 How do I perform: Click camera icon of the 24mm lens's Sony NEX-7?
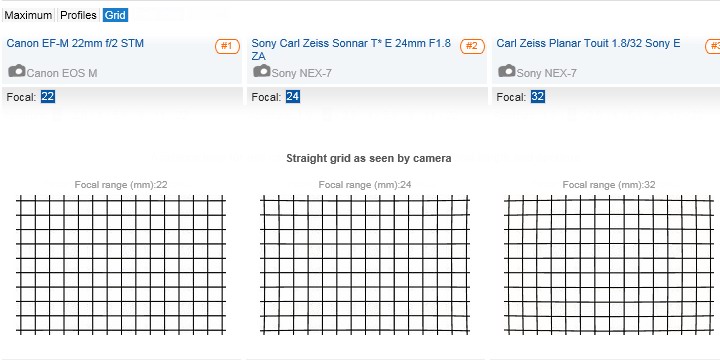(x=262, y=71)
